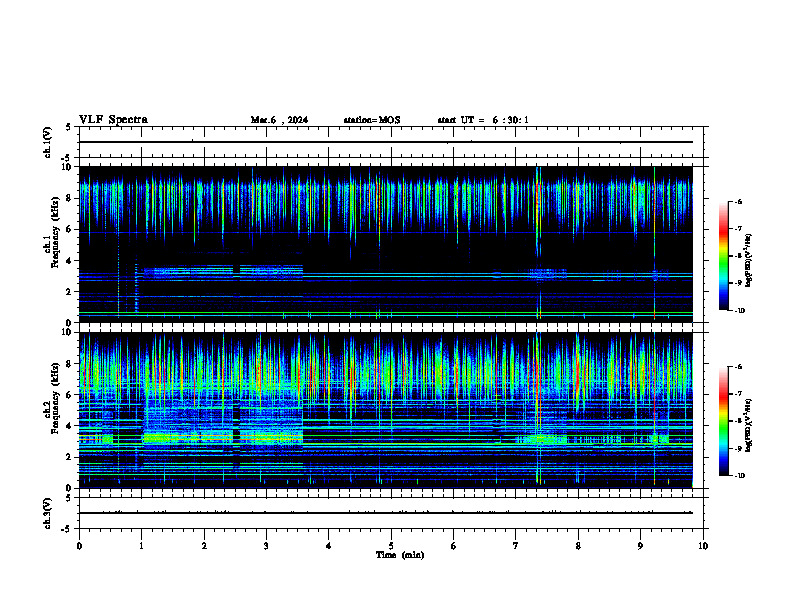Viewport: 792px width, 612px height.
Task: Click the ch.1 spectrogram panel
Action: [x=386, y=244]
